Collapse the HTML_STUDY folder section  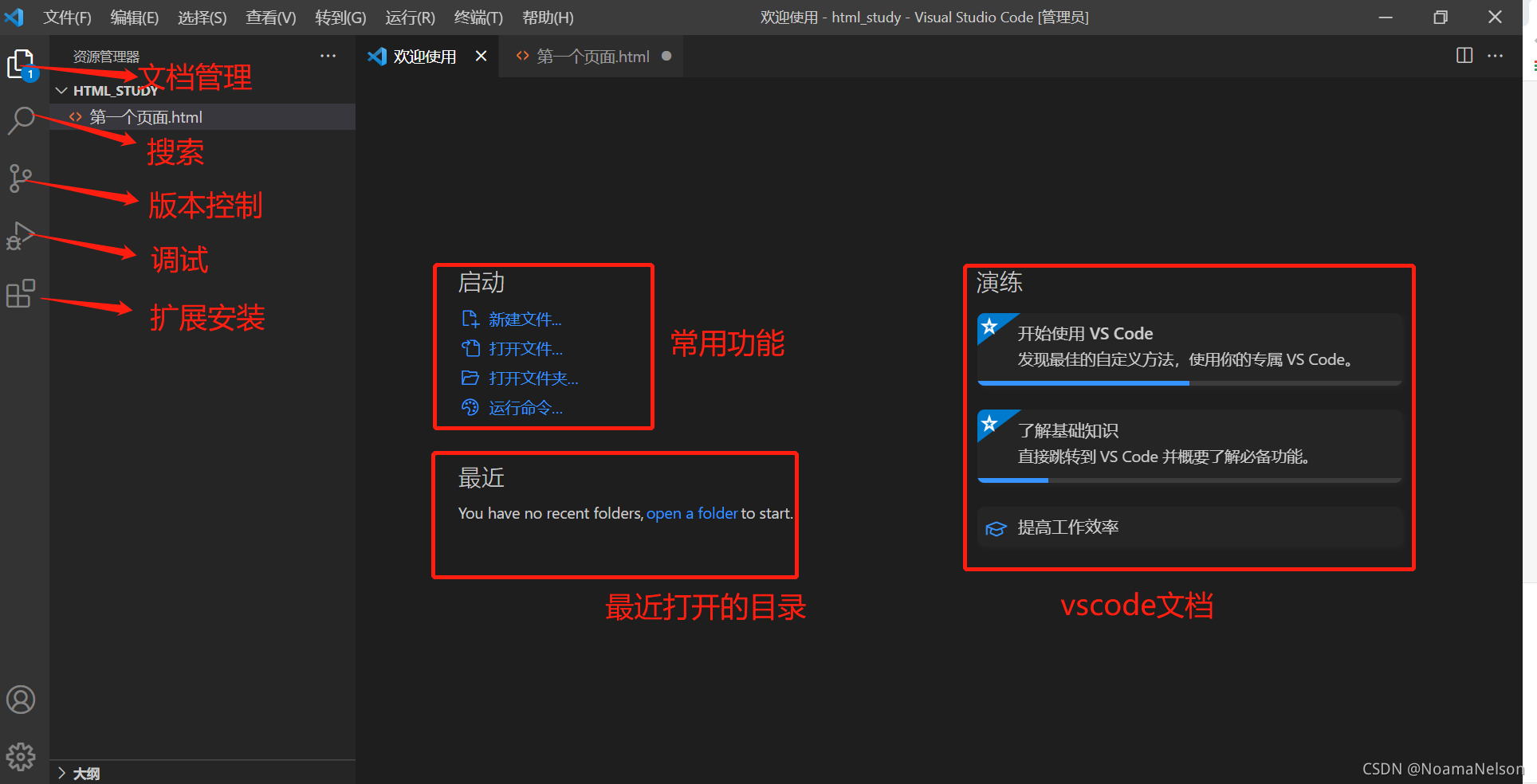[61, 91]
